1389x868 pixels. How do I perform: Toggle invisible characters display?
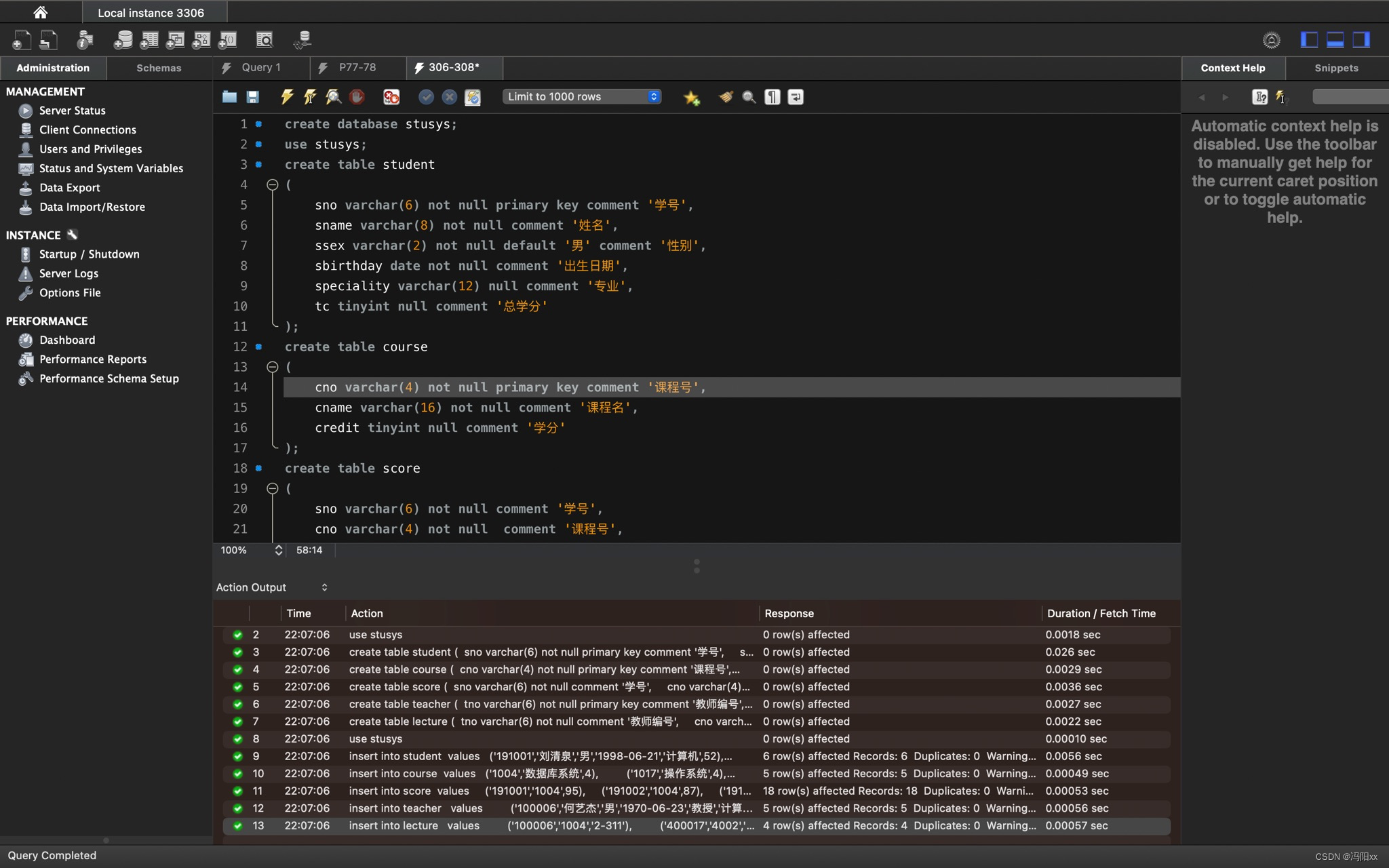(772, 97)
